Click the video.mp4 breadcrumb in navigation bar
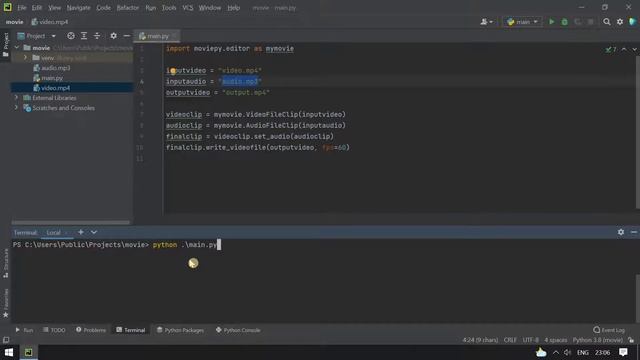Image resolution: width=640 pixels, height=360 pixels. click(x=50, y=22)
